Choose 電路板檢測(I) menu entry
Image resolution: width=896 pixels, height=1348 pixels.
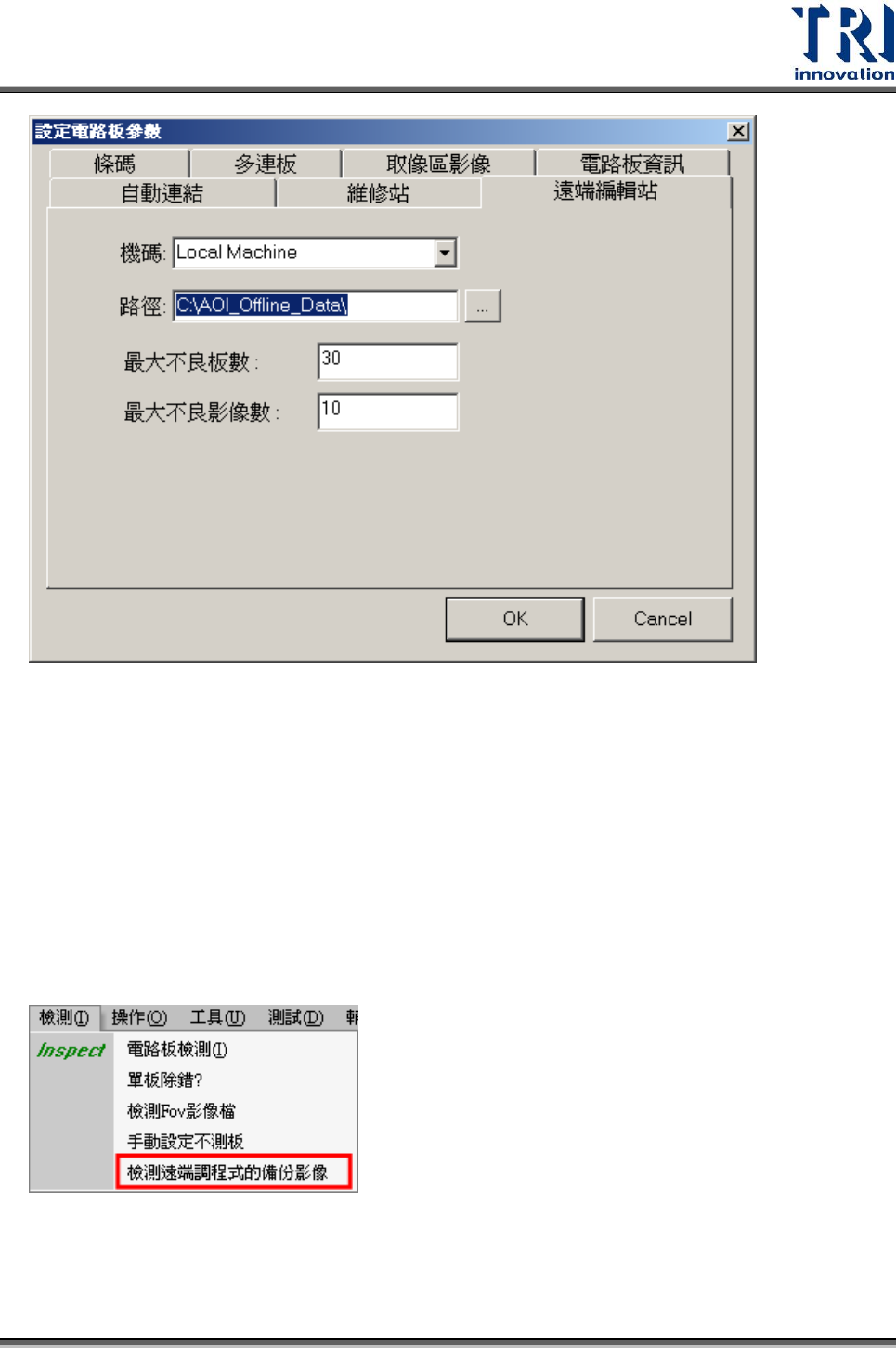click(x=177, y=1050)
